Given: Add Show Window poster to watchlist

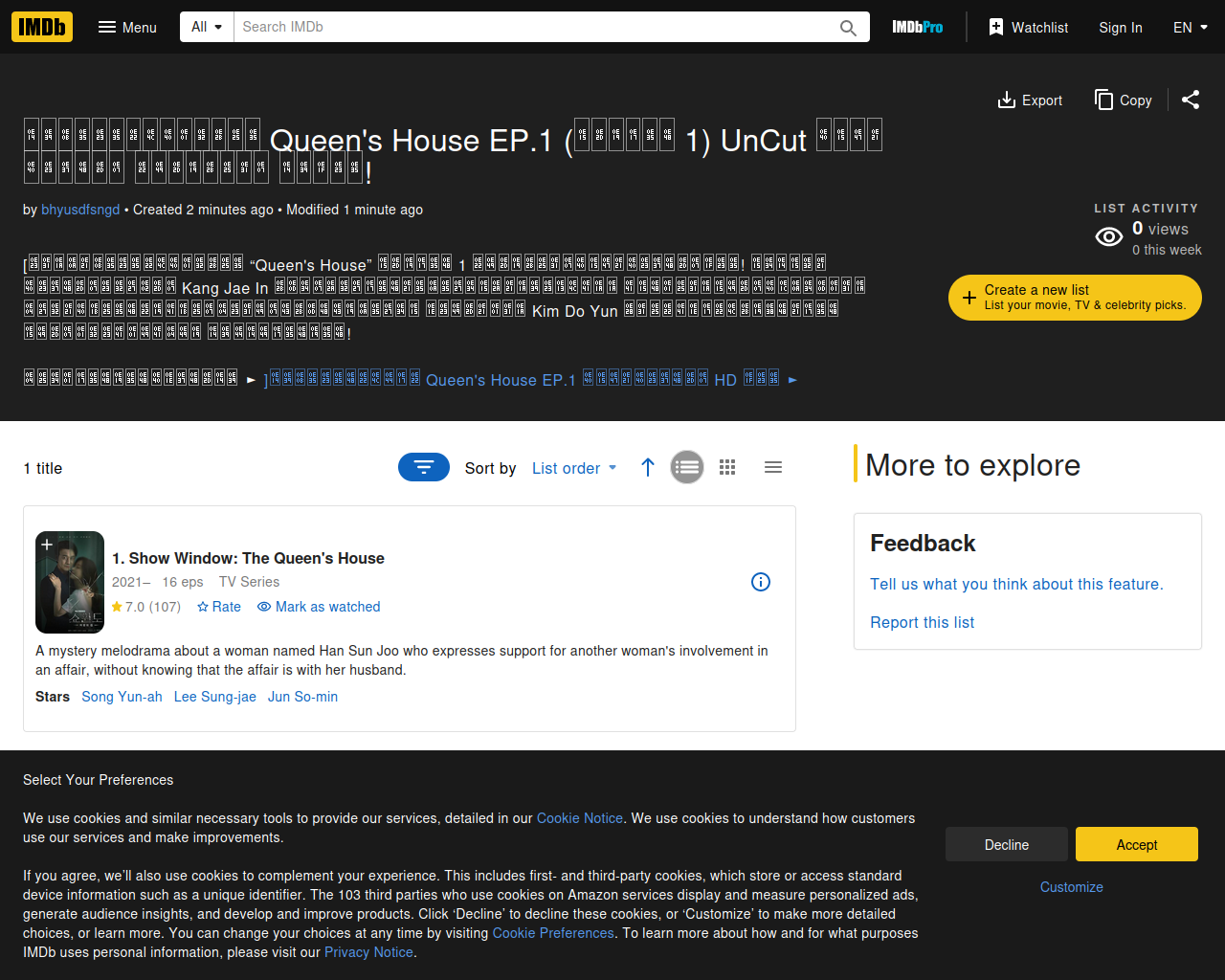Looking at the screenshot, I should pyautogui.click(x=47, y=545).
